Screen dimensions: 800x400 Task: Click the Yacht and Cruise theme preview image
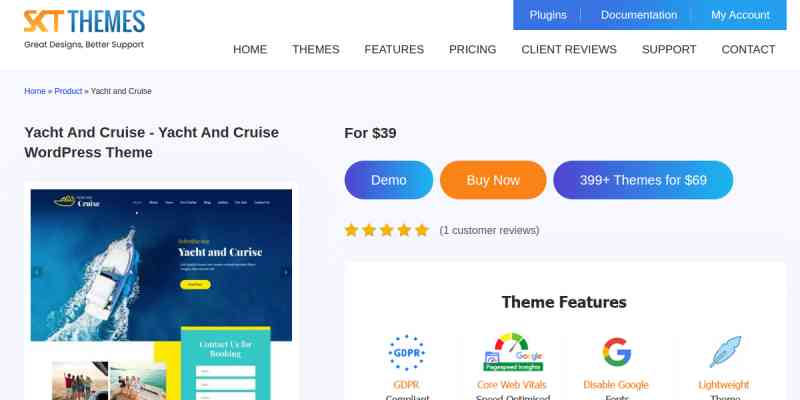161,293
